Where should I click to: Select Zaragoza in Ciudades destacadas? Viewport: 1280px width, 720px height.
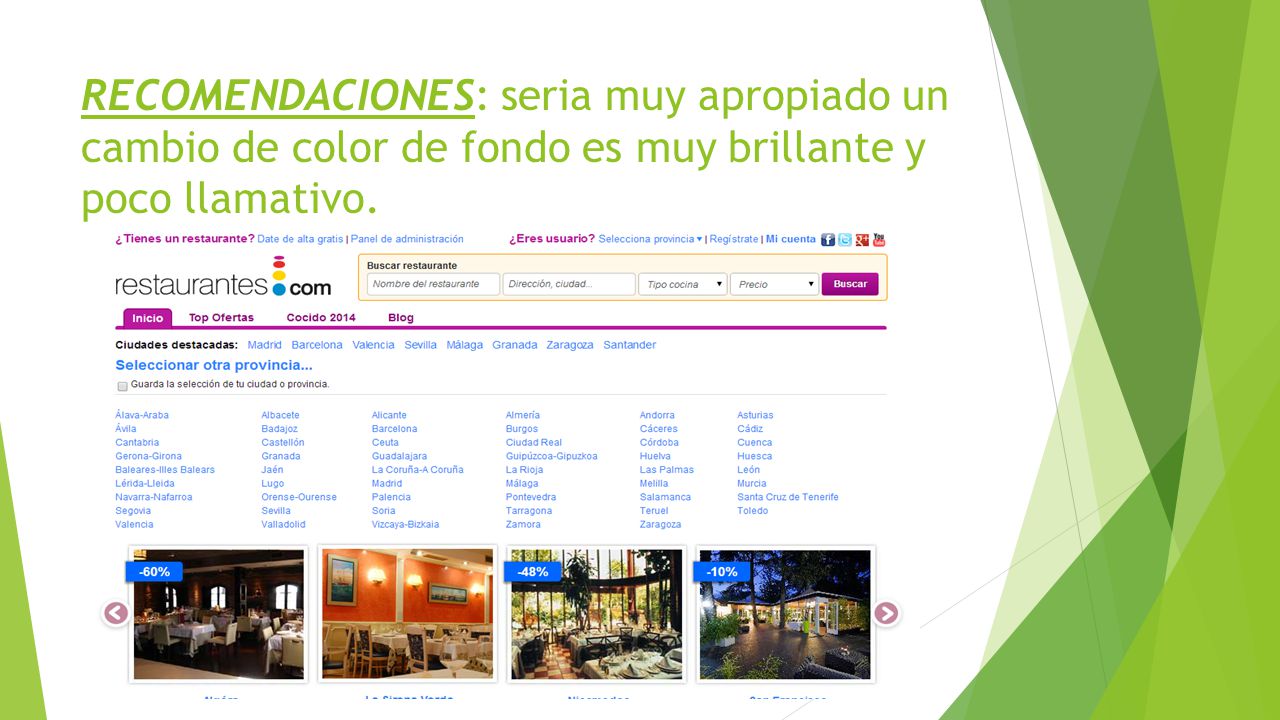point(570,345)
